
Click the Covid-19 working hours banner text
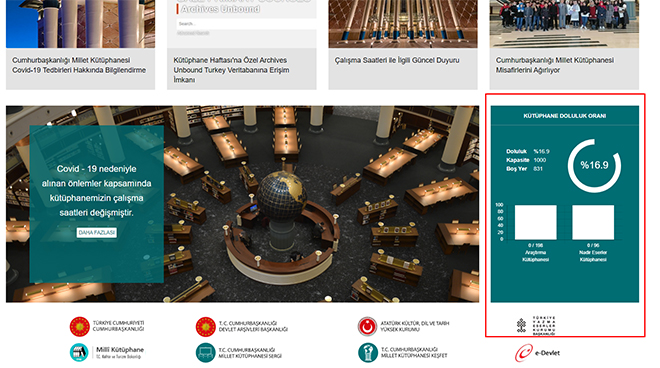96,191
